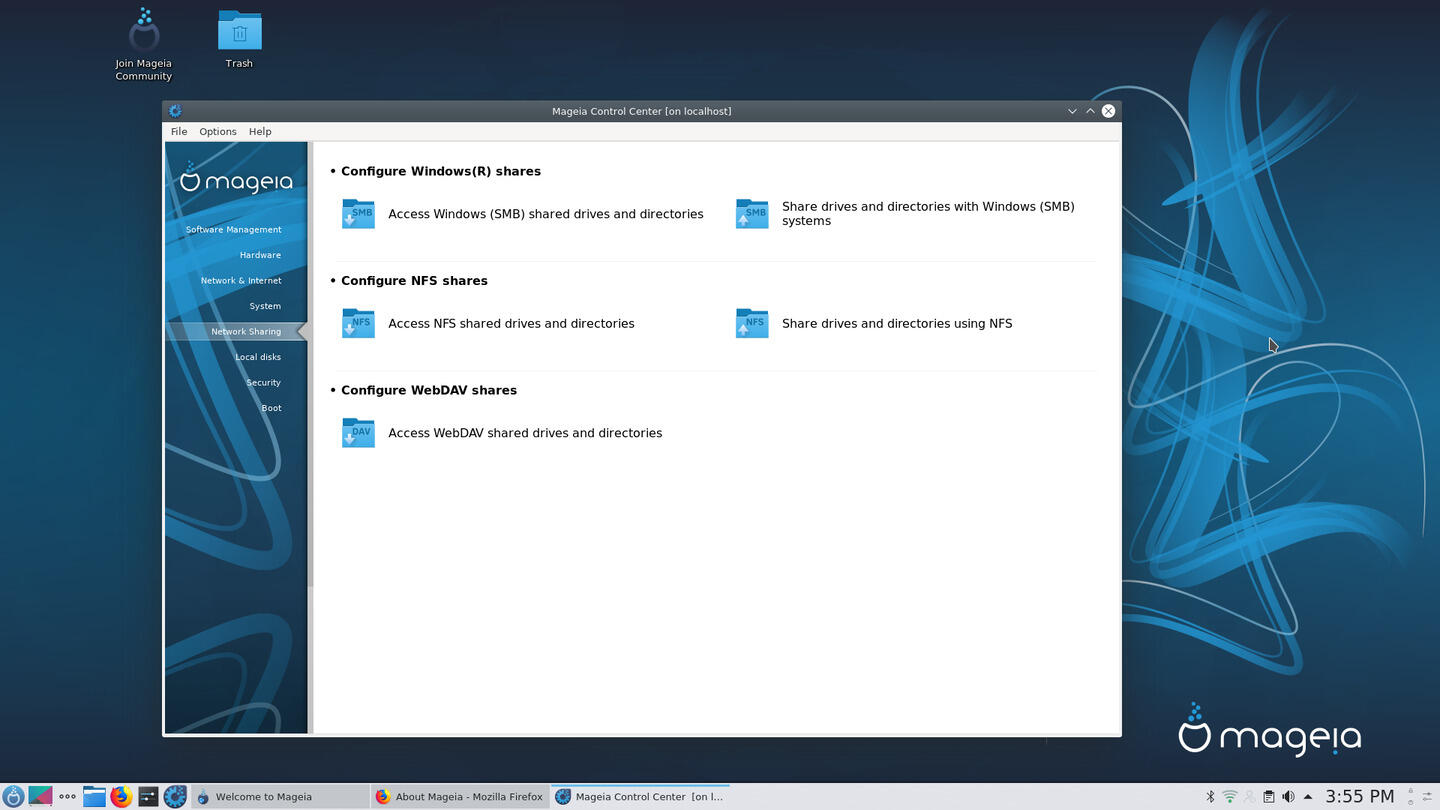Click the 3:55 PM clock
This screenshot has width=1440, height=810.
[1359, 797]
